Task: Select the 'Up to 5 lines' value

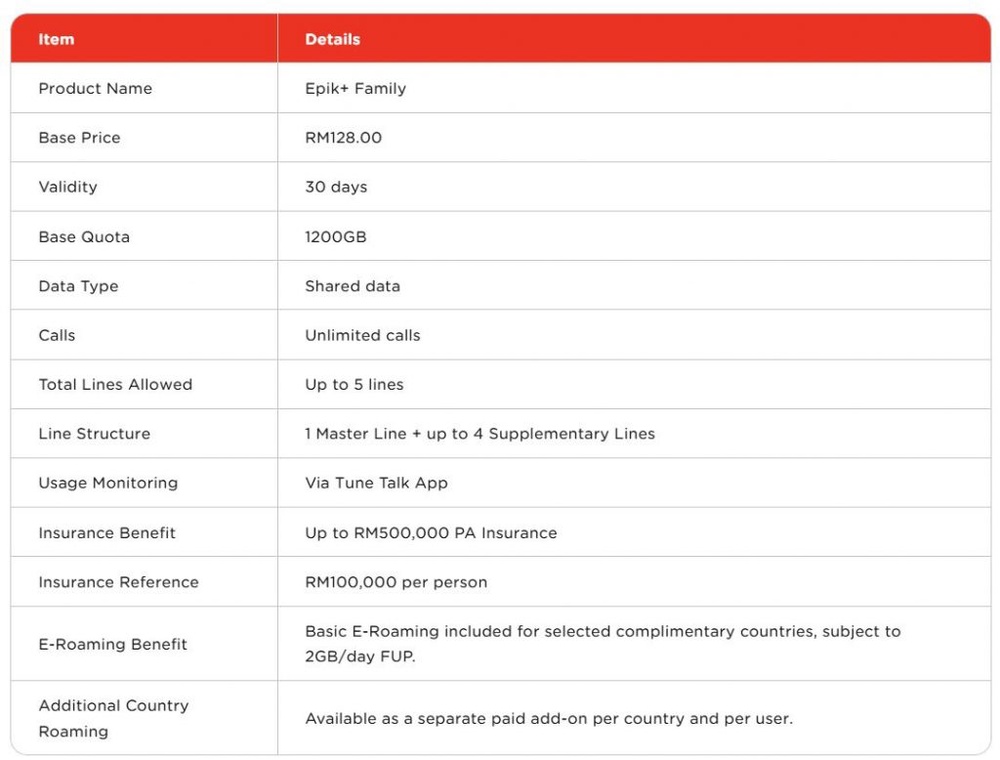Action: pos(354,384)
